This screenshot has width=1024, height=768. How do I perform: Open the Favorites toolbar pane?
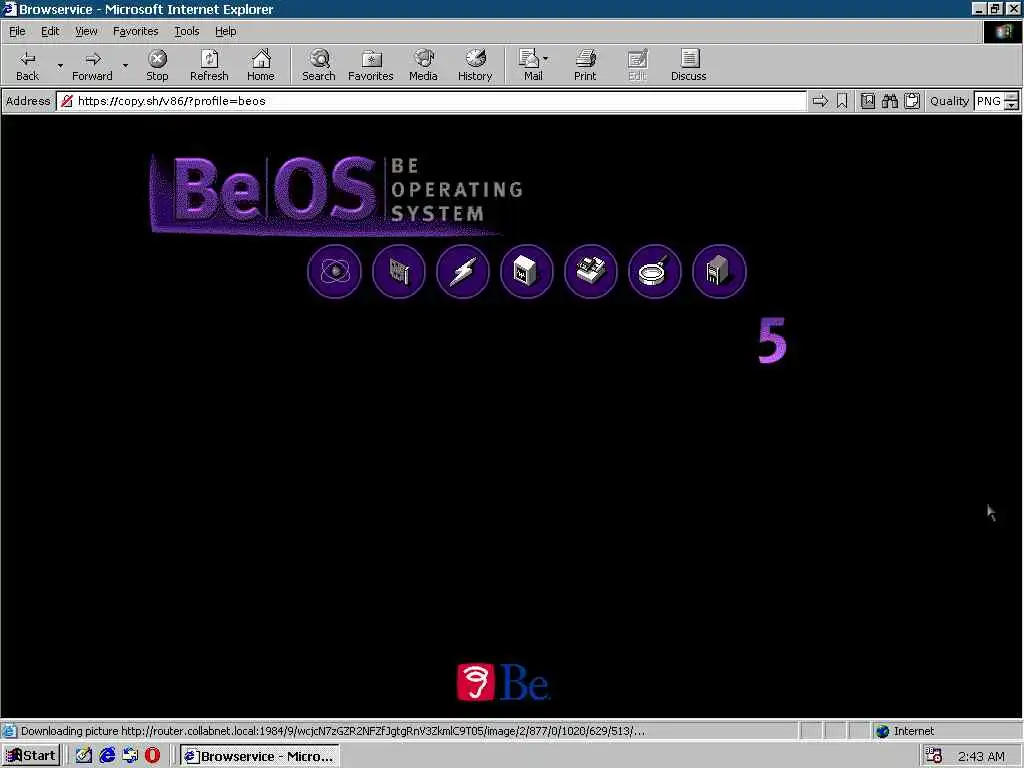point(371,65)
